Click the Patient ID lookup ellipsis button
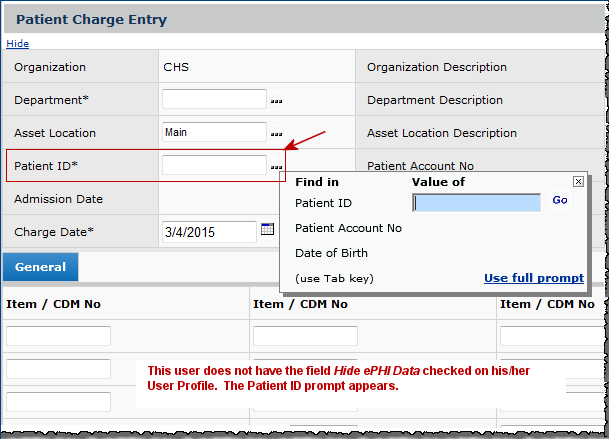This screenshot has width=609, height=439. (277, 167)
